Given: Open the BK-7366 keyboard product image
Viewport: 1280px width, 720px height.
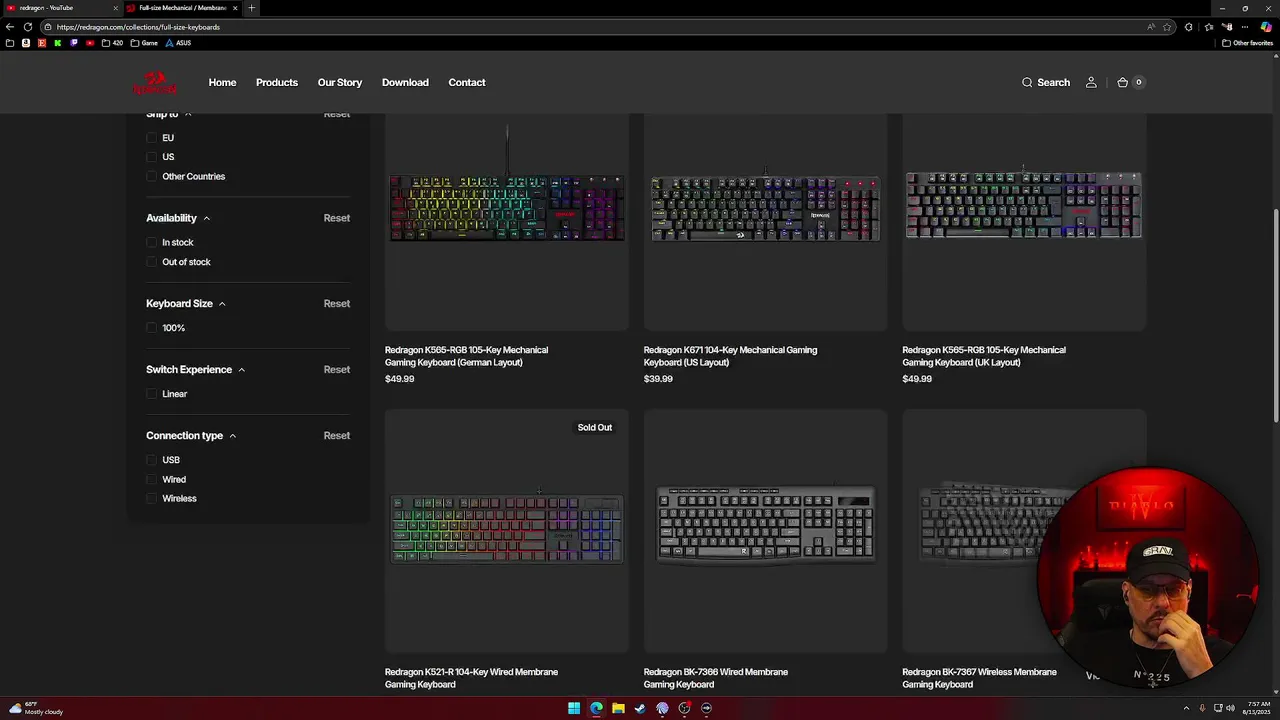Looking at the screenshot, I should (765, 530).
